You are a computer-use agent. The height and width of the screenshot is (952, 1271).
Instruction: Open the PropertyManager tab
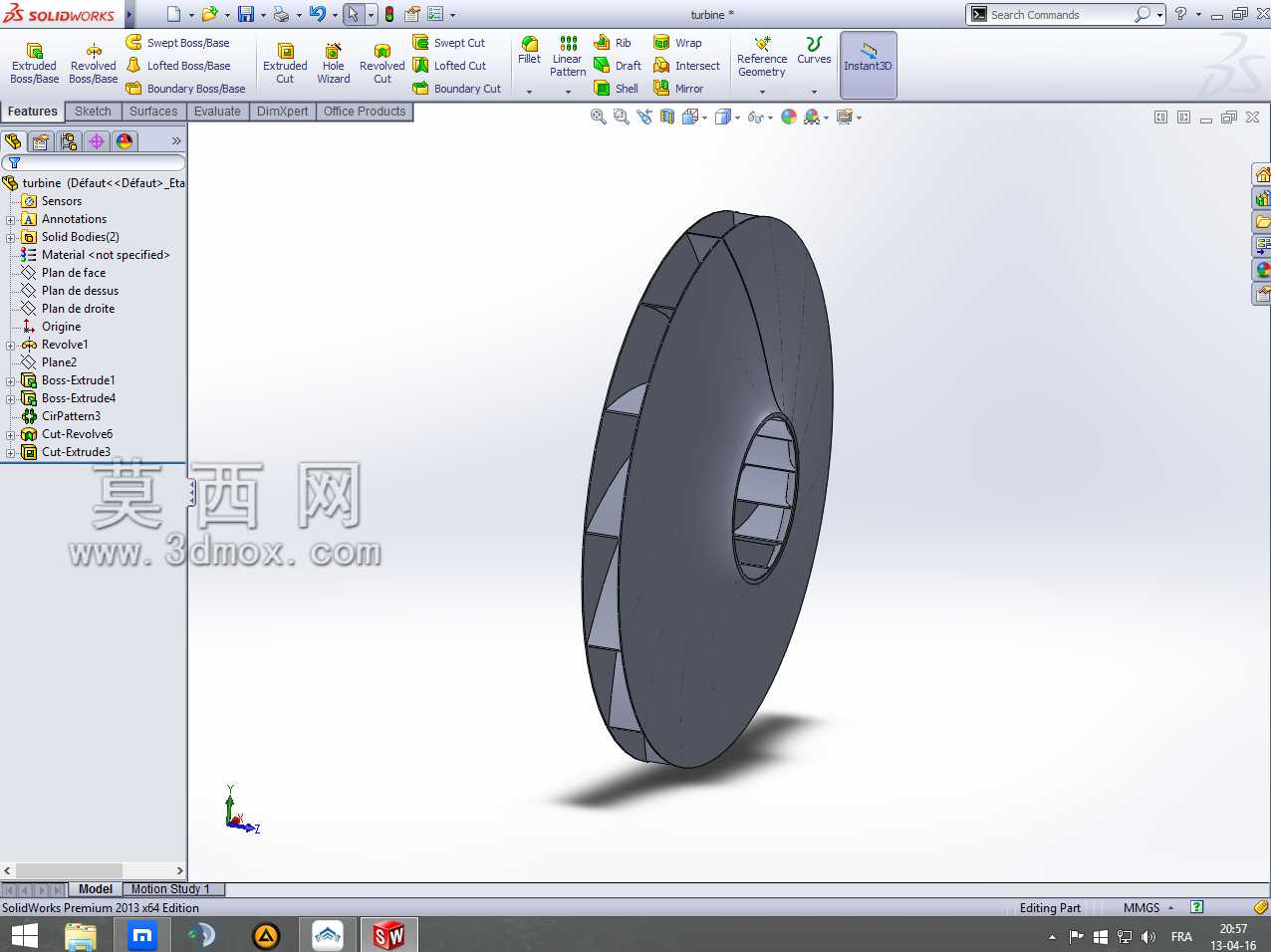tap(41, 141)
